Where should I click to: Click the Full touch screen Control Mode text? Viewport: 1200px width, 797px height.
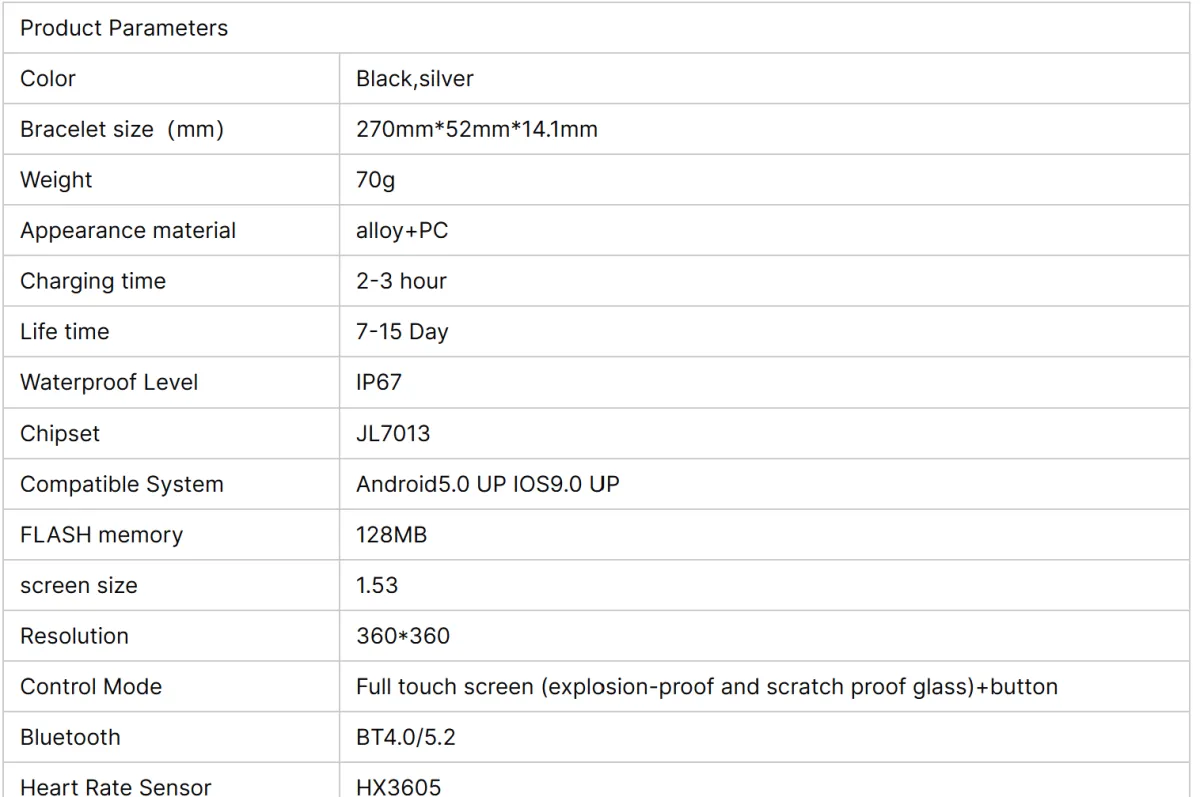point(706,687)
